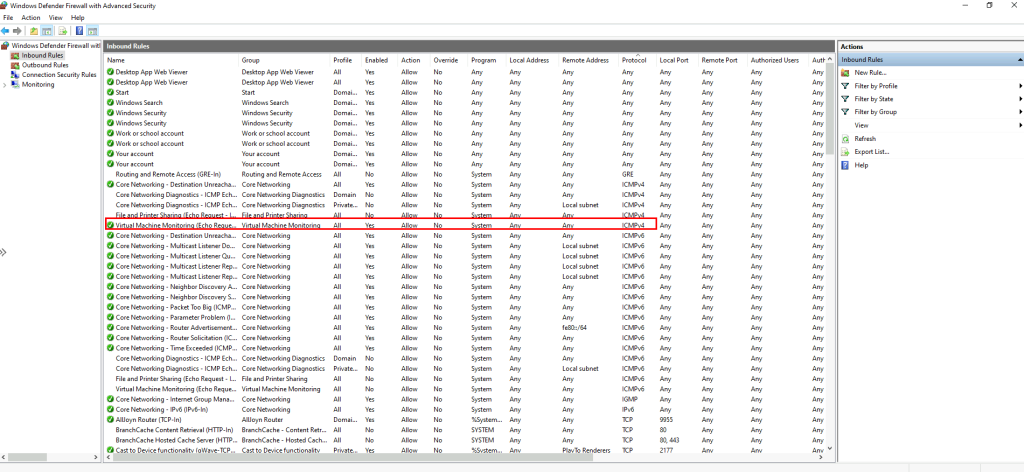
Task: Click the Connection Security Rules tree icon
Action: click(x=16, y=74)
